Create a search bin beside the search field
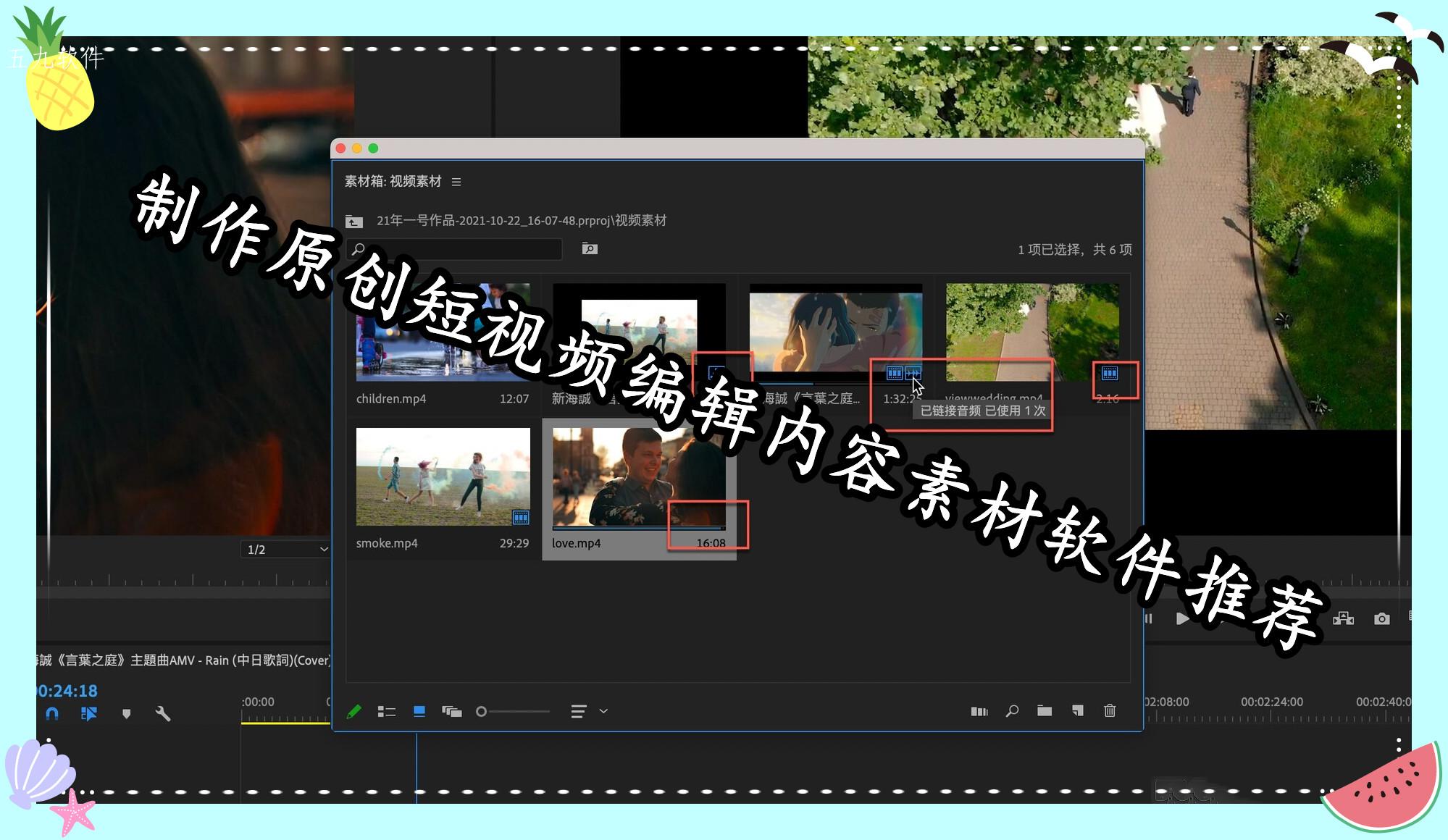The width and height of the screenshot is (1448, 840). (x=589, y=248)
